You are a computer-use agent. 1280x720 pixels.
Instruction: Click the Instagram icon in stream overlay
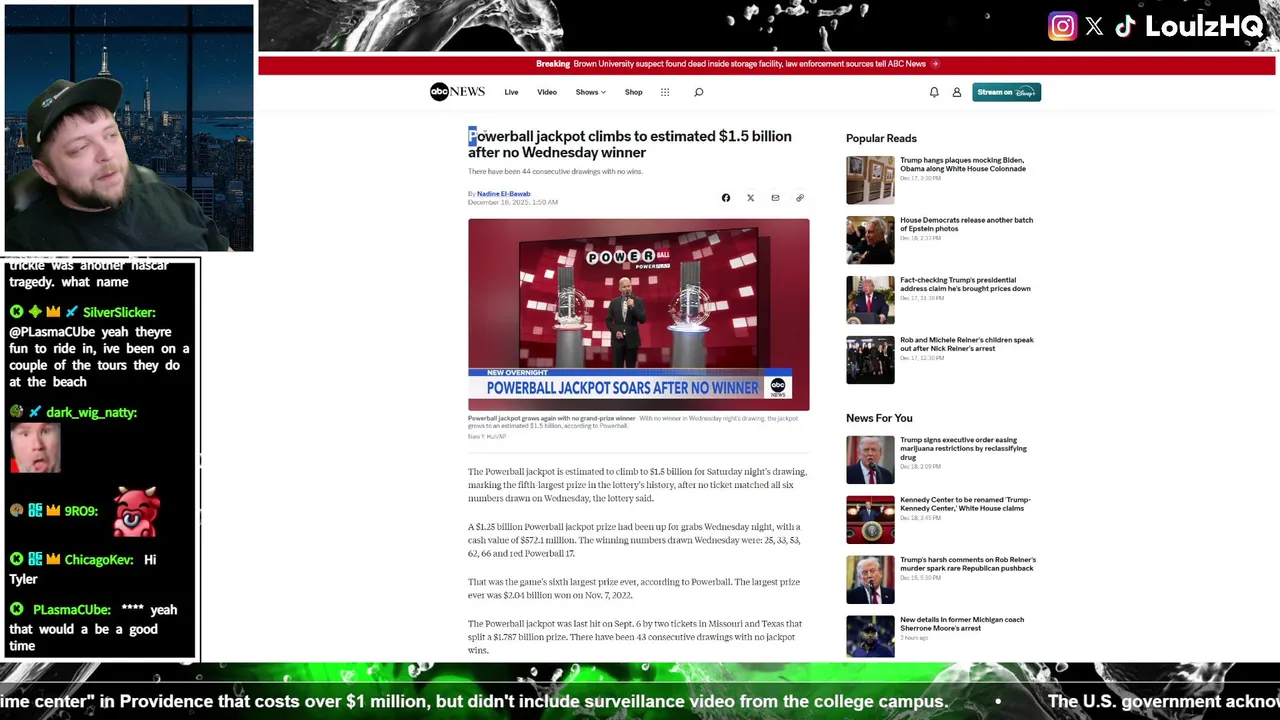click(x=1062, y=26)
